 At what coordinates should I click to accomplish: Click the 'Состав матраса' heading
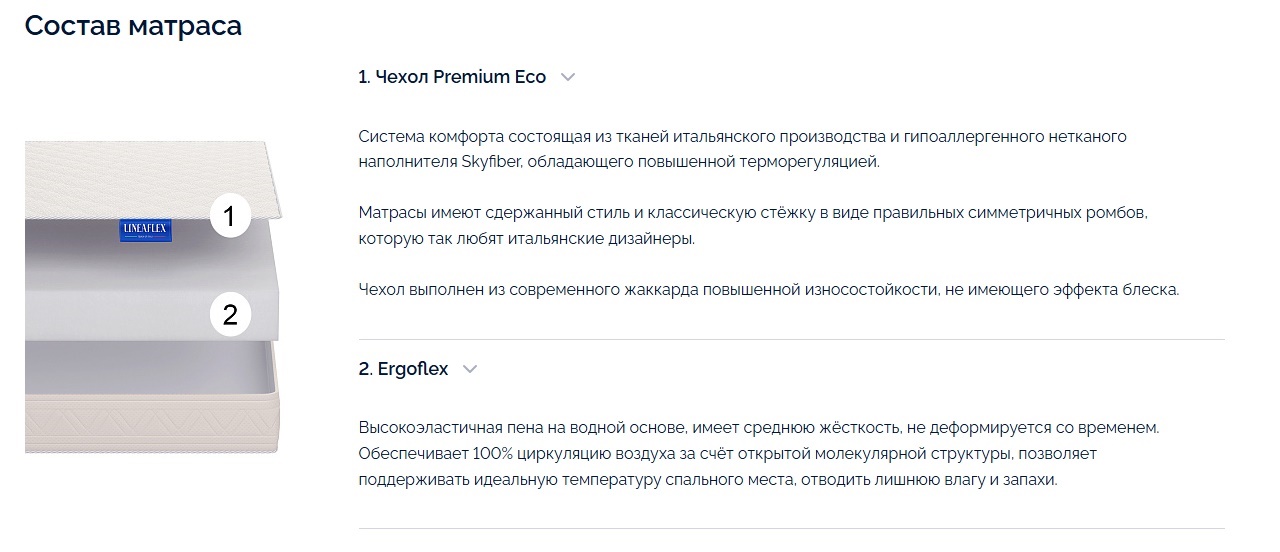[x=133, y=25]
